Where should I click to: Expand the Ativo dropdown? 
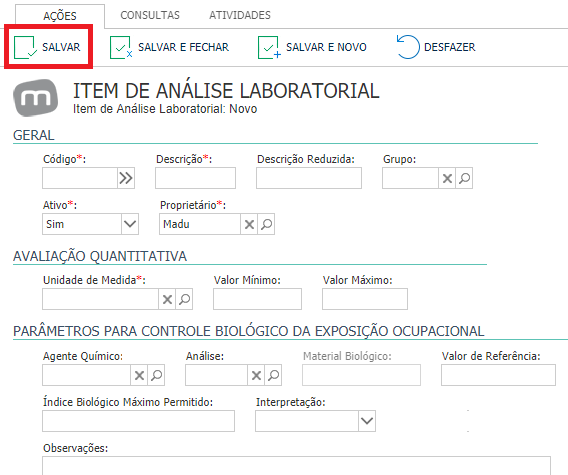click(x=130, y=224)
